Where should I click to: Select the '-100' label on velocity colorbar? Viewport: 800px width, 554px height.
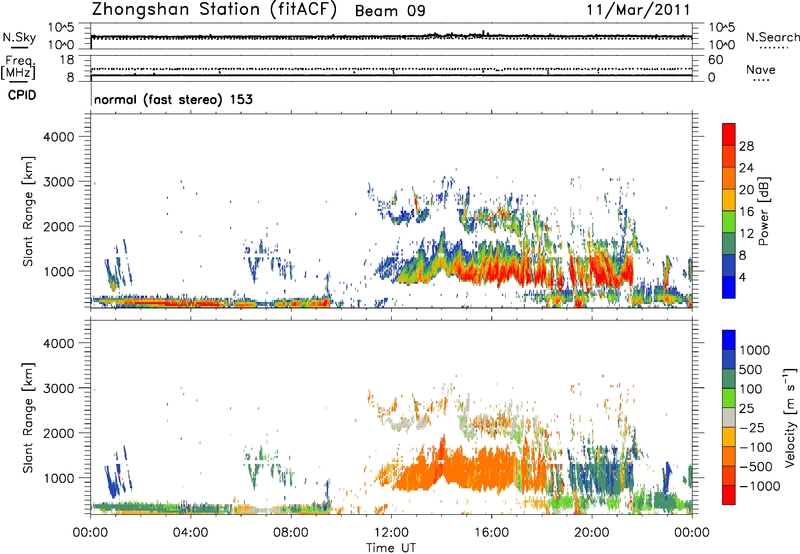coord(756,447)
